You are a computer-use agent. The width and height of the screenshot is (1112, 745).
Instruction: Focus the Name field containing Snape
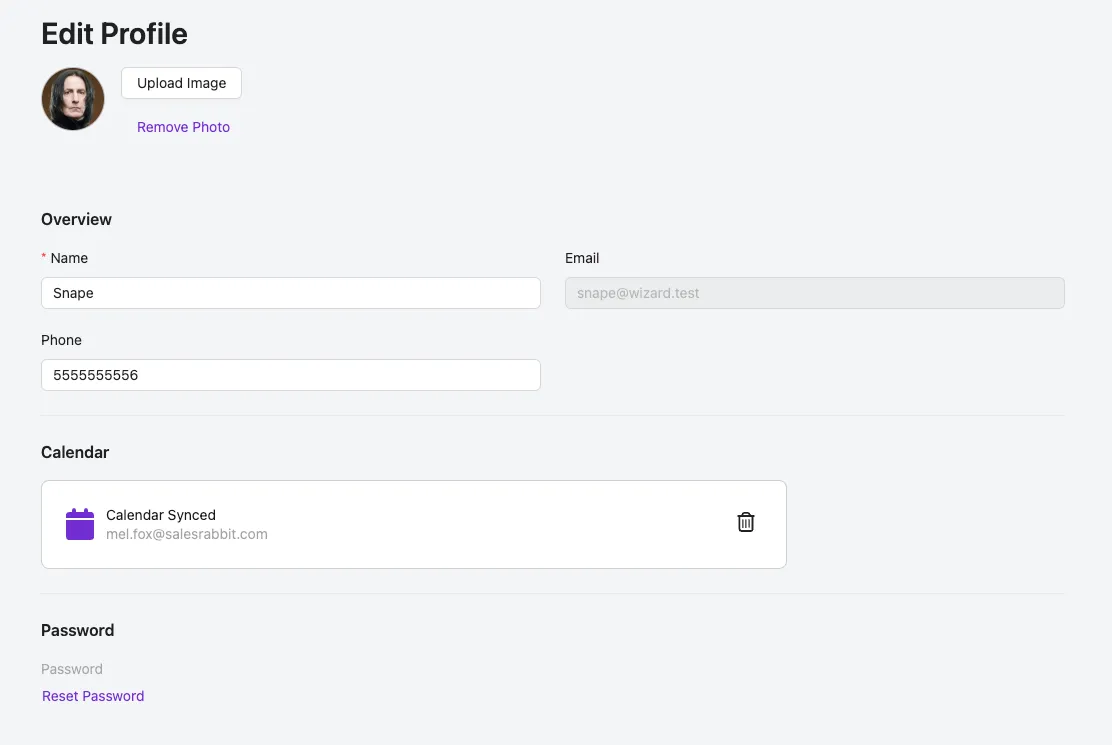290,293
